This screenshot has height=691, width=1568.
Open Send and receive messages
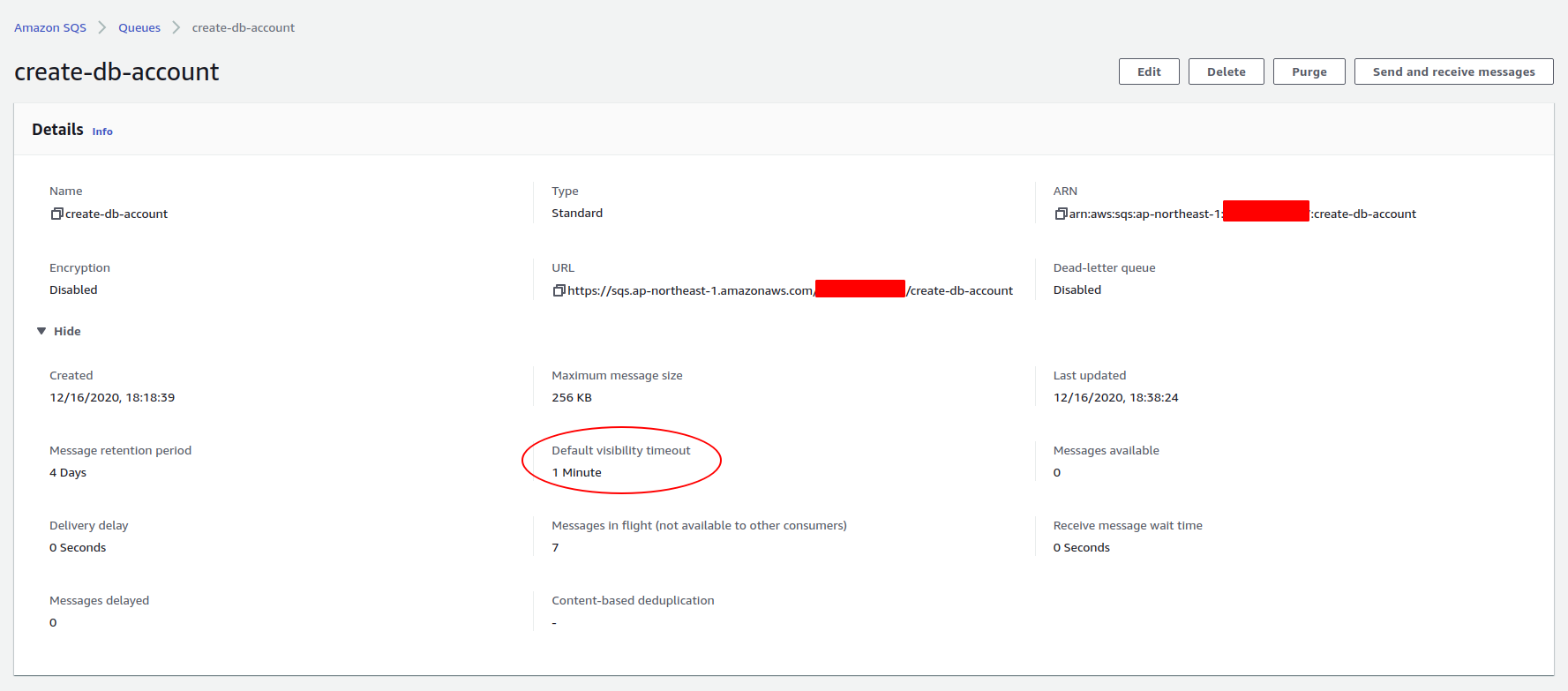pyautogui.click(x=1453, y=71)
